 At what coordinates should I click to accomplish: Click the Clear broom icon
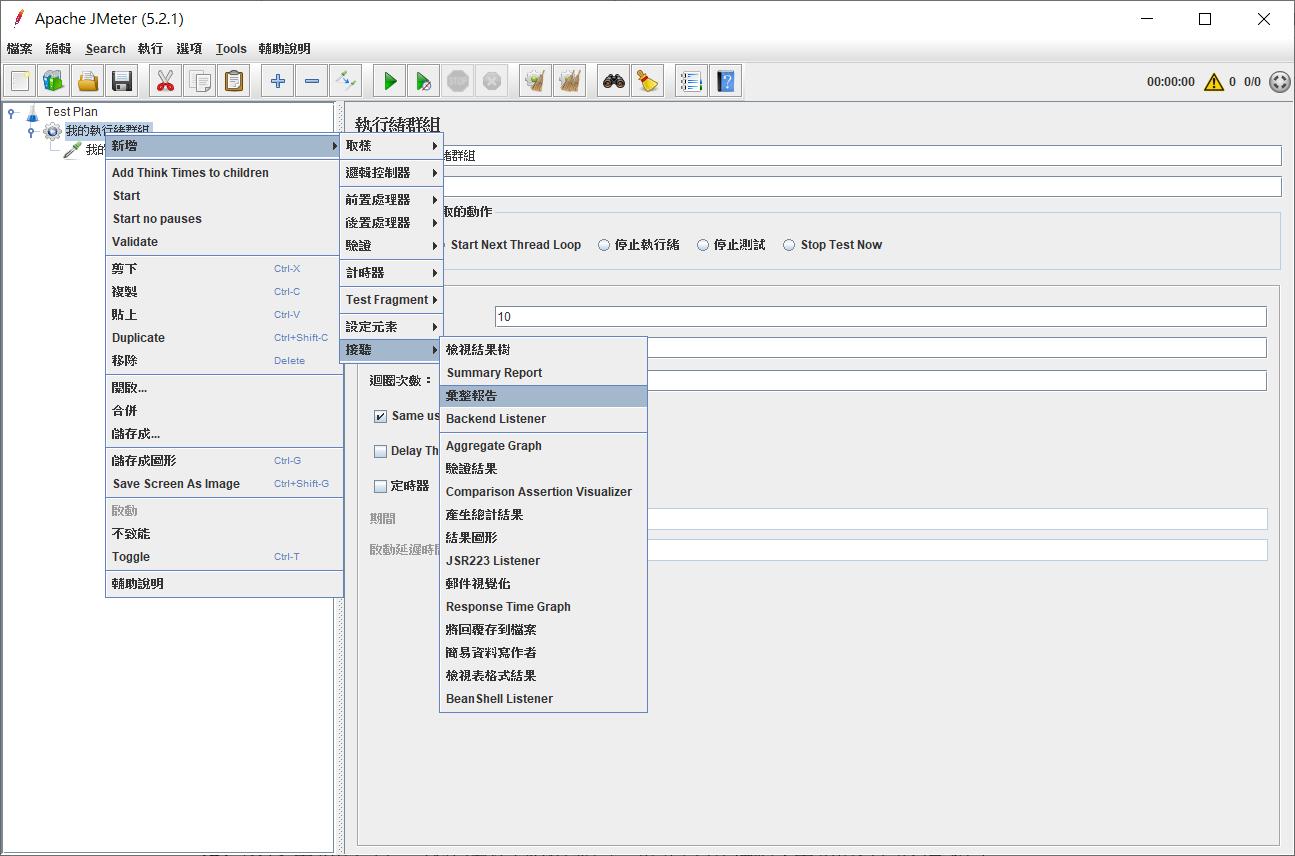[x=536, y=81]
